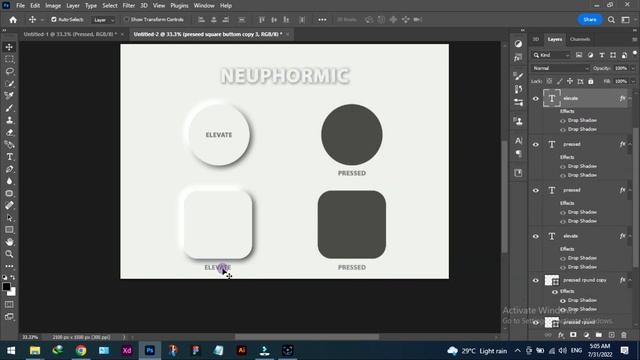Click the 33.33% zoom field in status bar
The height and width of the screenshot is (360, 640).
30,338
